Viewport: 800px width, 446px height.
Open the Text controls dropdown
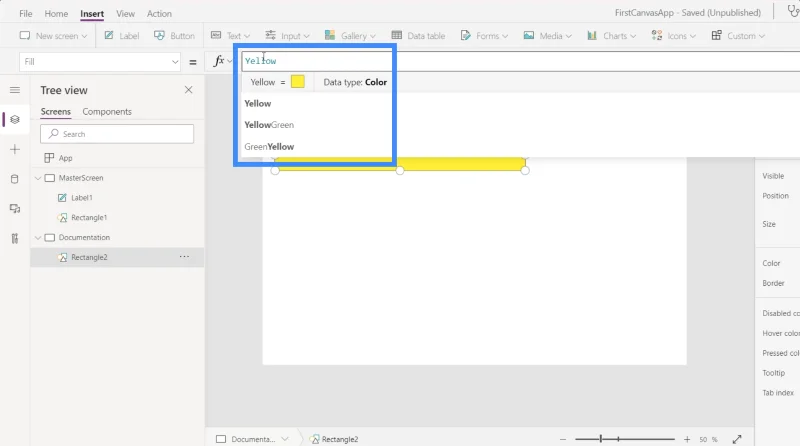(230, 36)
